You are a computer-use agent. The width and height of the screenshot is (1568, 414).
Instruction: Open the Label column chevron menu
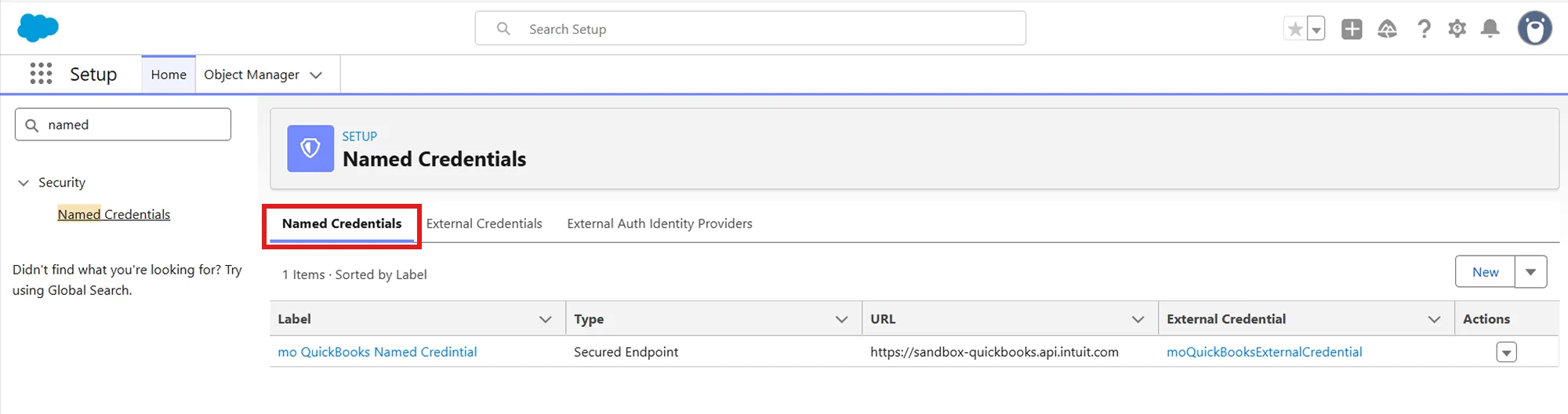tap(546, 319)
